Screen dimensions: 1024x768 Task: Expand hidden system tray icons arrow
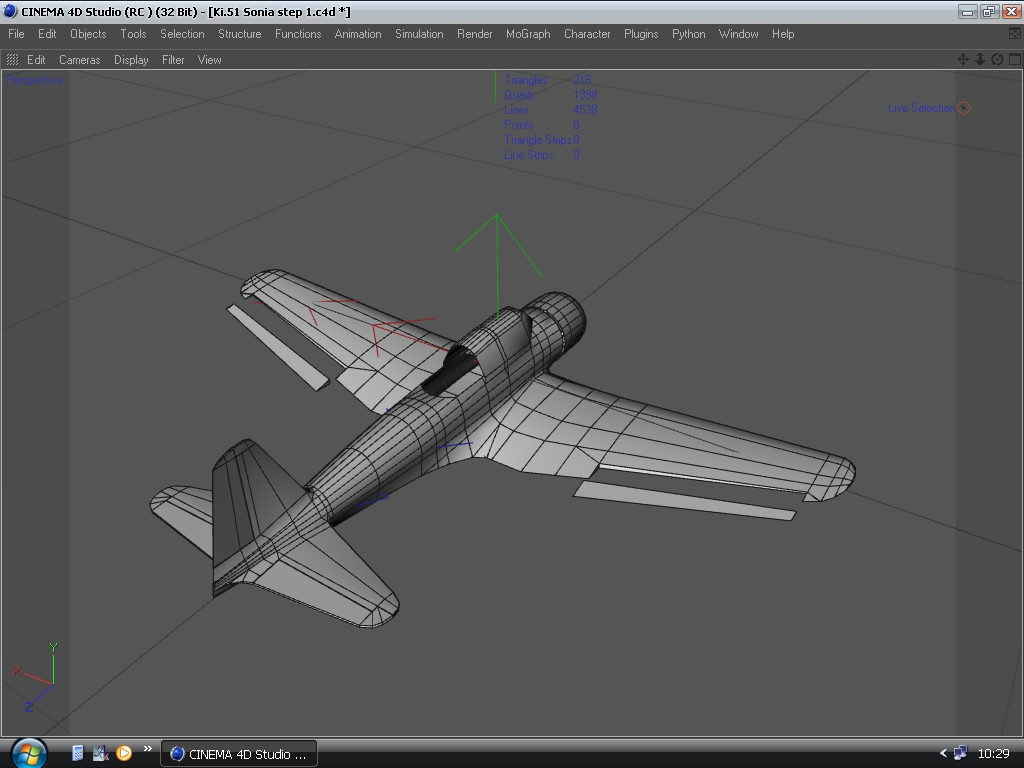(x=943, y=754)
